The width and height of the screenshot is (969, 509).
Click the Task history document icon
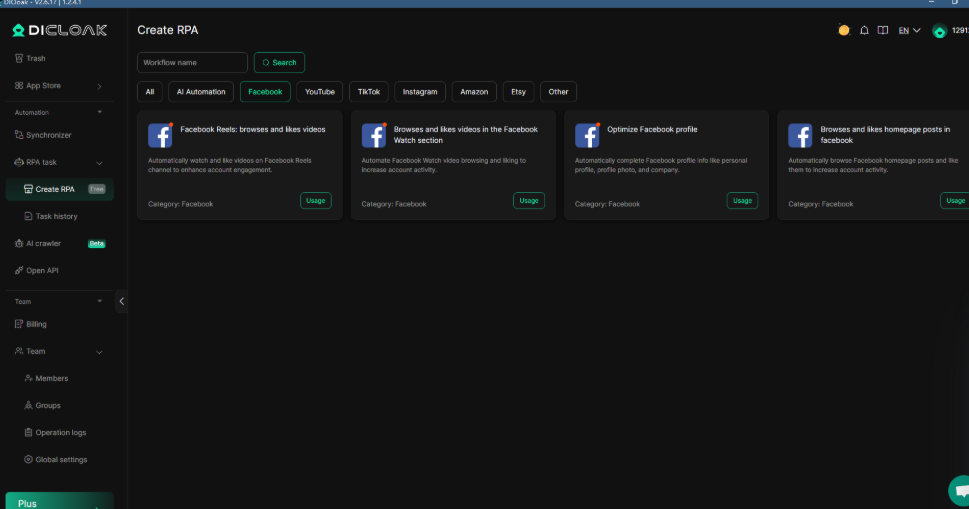28,216
